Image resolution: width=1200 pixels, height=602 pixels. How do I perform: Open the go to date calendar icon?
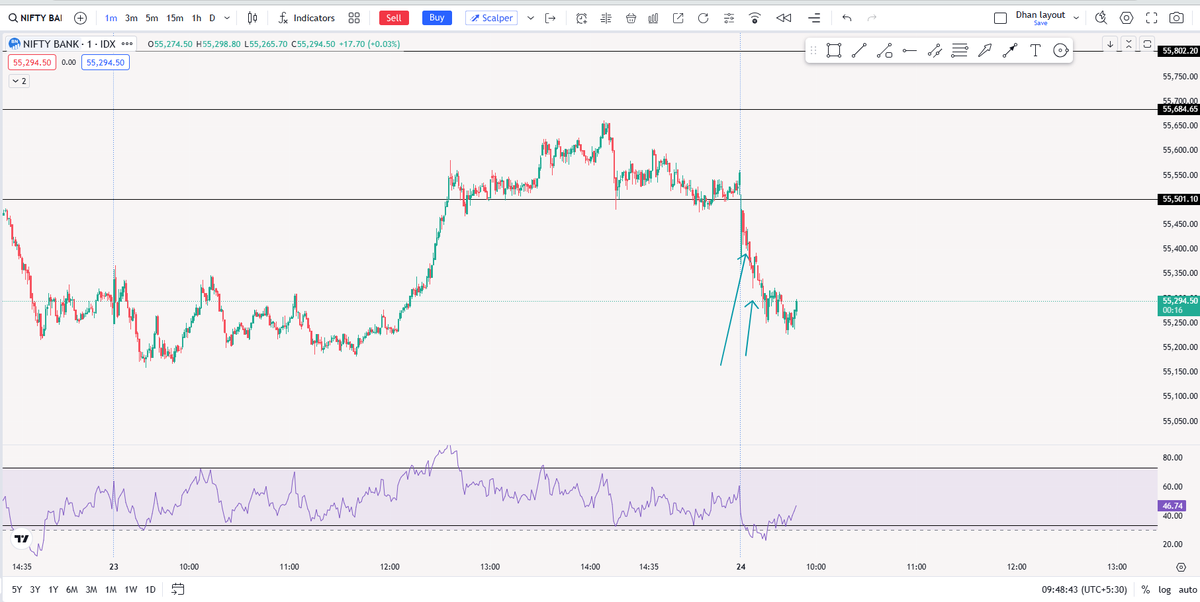click(x=178, y=589)
